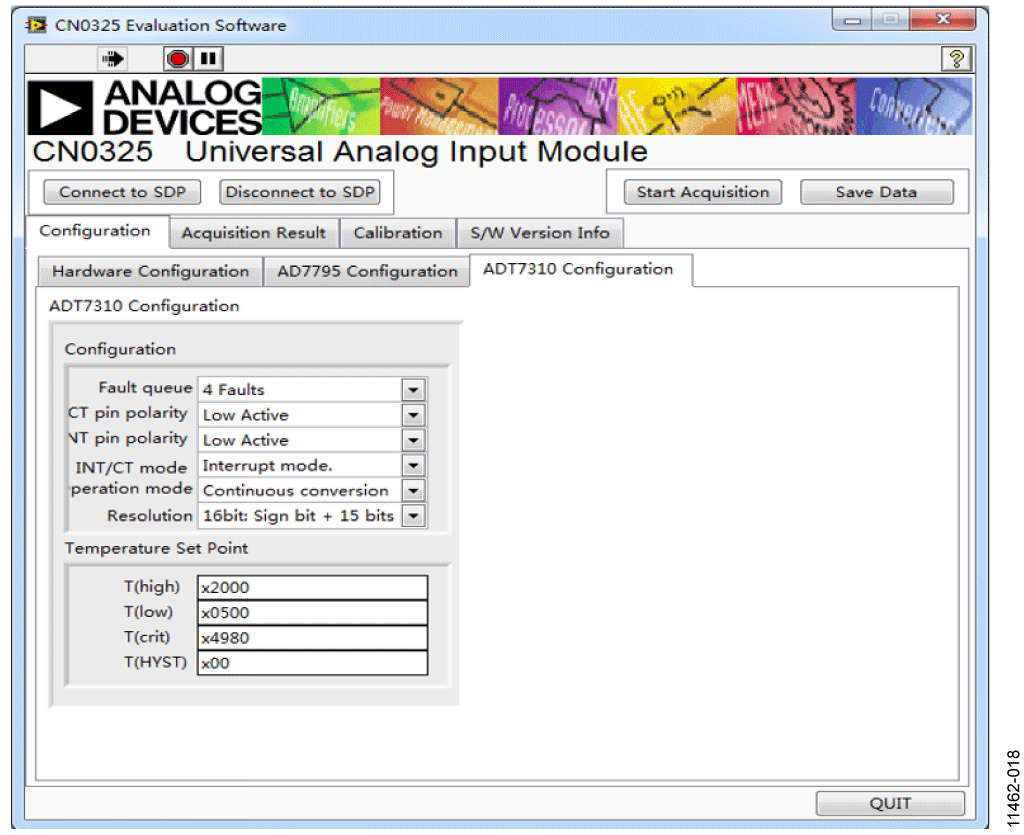Select the AD7795 Configuration sub-tab
Image resolution: width=1024 pixels, height=835 pixels.
(367, 272)
